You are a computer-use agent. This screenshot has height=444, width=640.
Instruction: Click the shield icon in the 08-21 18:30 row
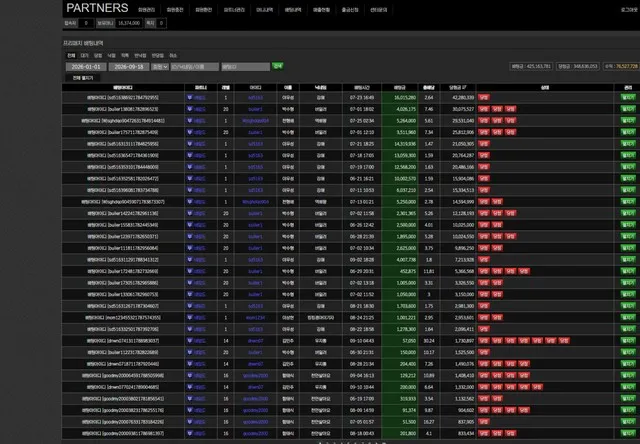coord(190,306)
